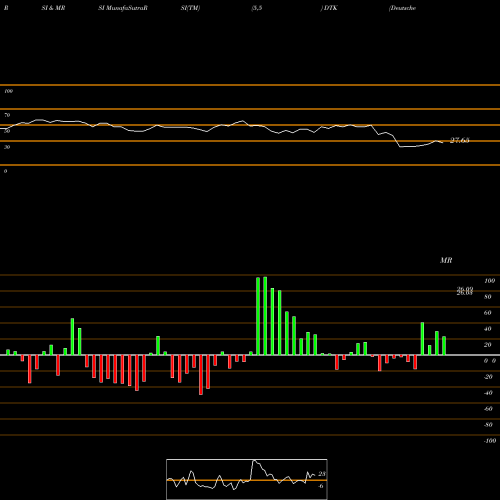
Task: Click the MR label above the bar chart
Action: (446, 260)
